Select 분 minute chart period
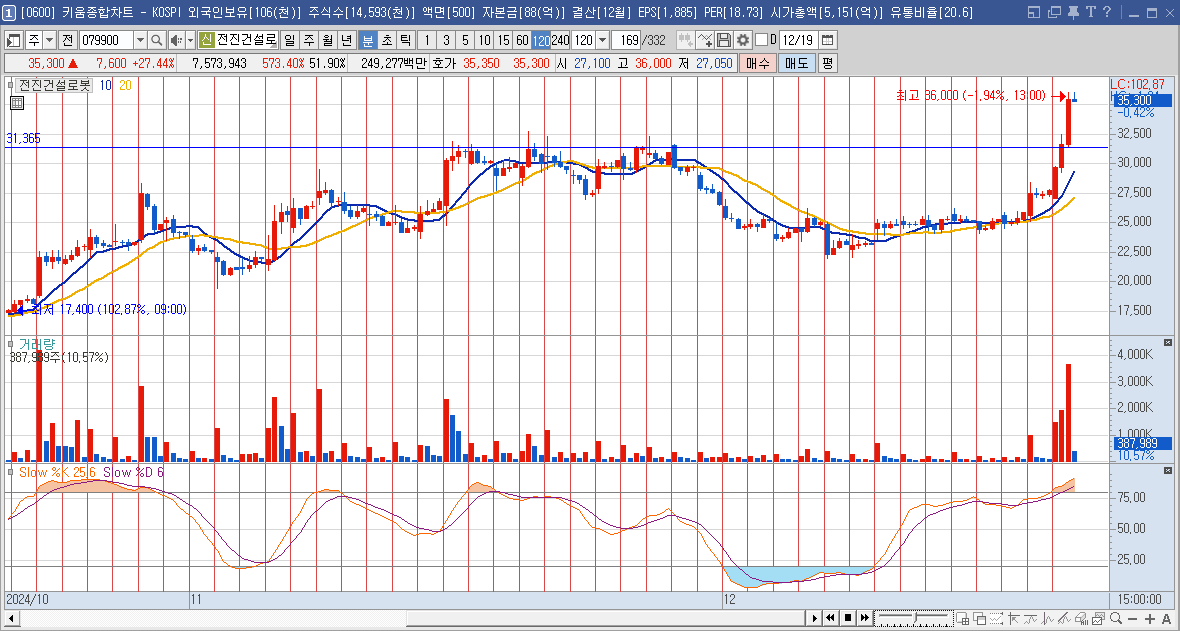The height and width of the screenshot is (631, 1180). click(367, 40)
